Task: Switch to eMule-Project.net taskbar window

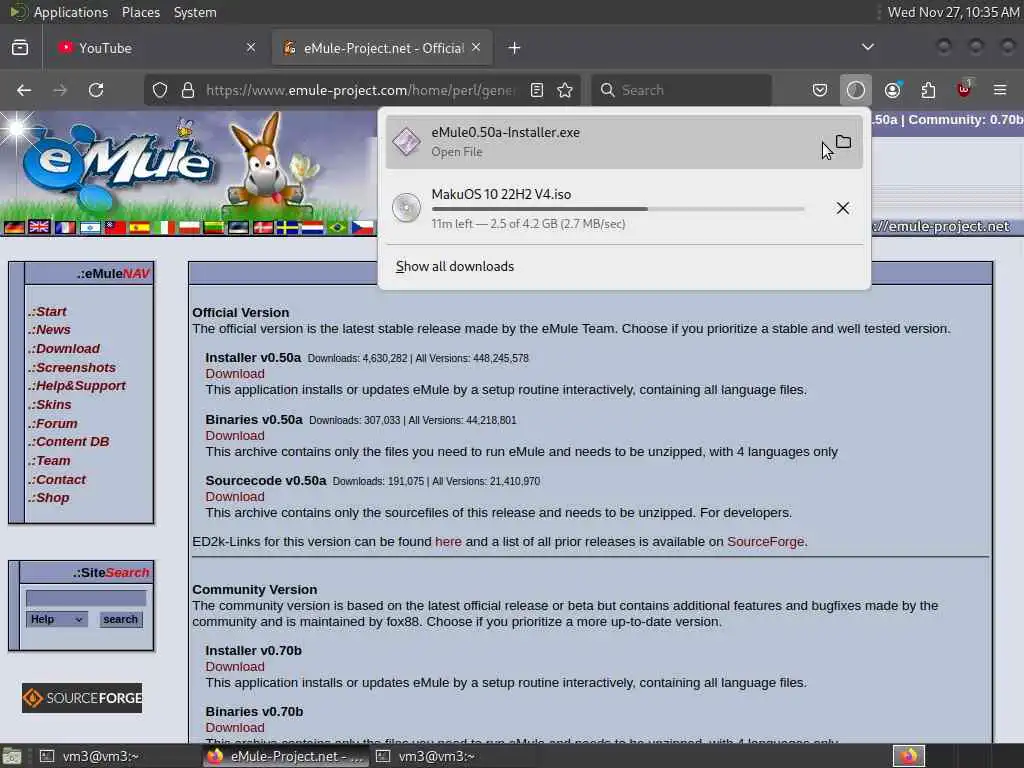Action: (287, 756)
